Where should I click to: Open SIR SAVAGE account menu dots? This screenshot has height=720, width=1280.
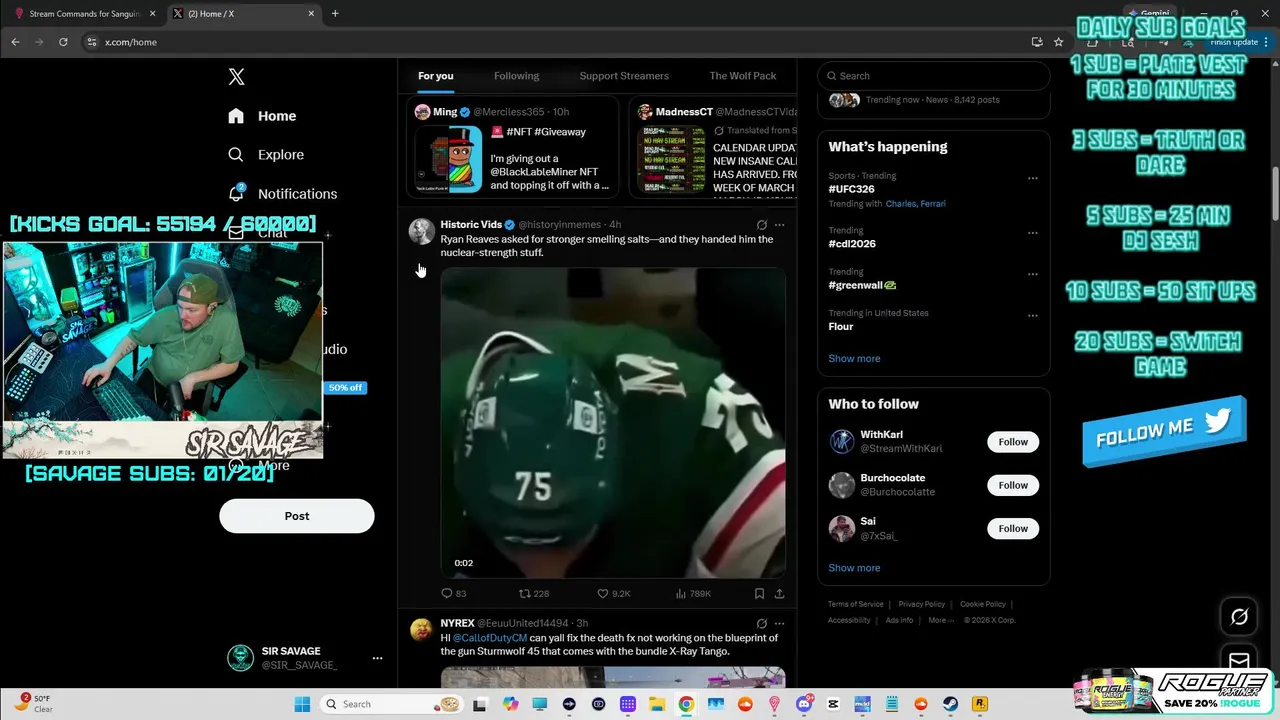[377, 658]
